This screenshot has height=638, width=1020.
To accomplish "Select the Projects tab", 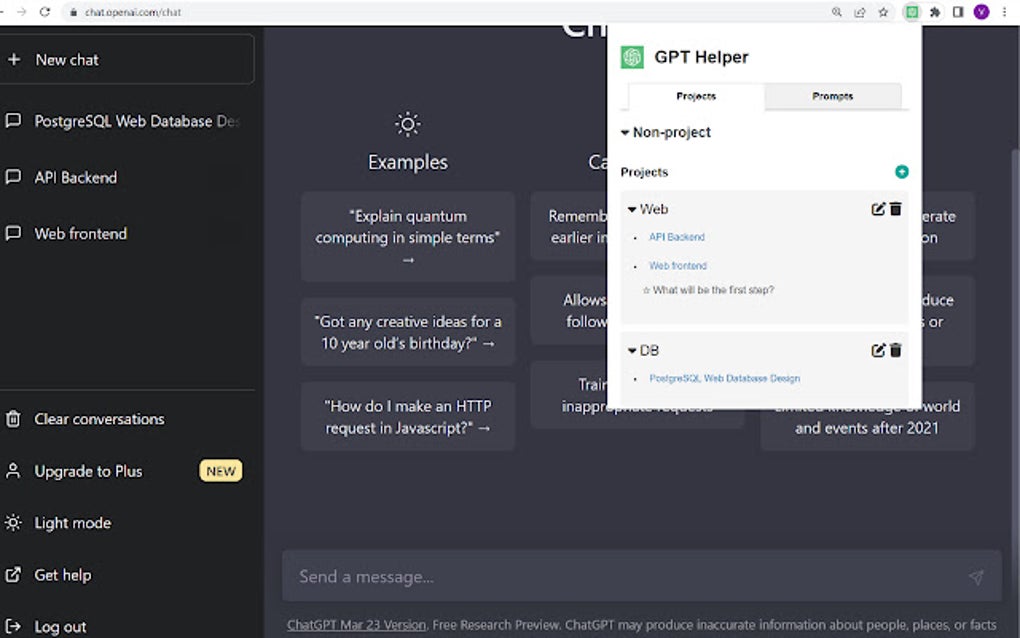I will tap(696, 96).
